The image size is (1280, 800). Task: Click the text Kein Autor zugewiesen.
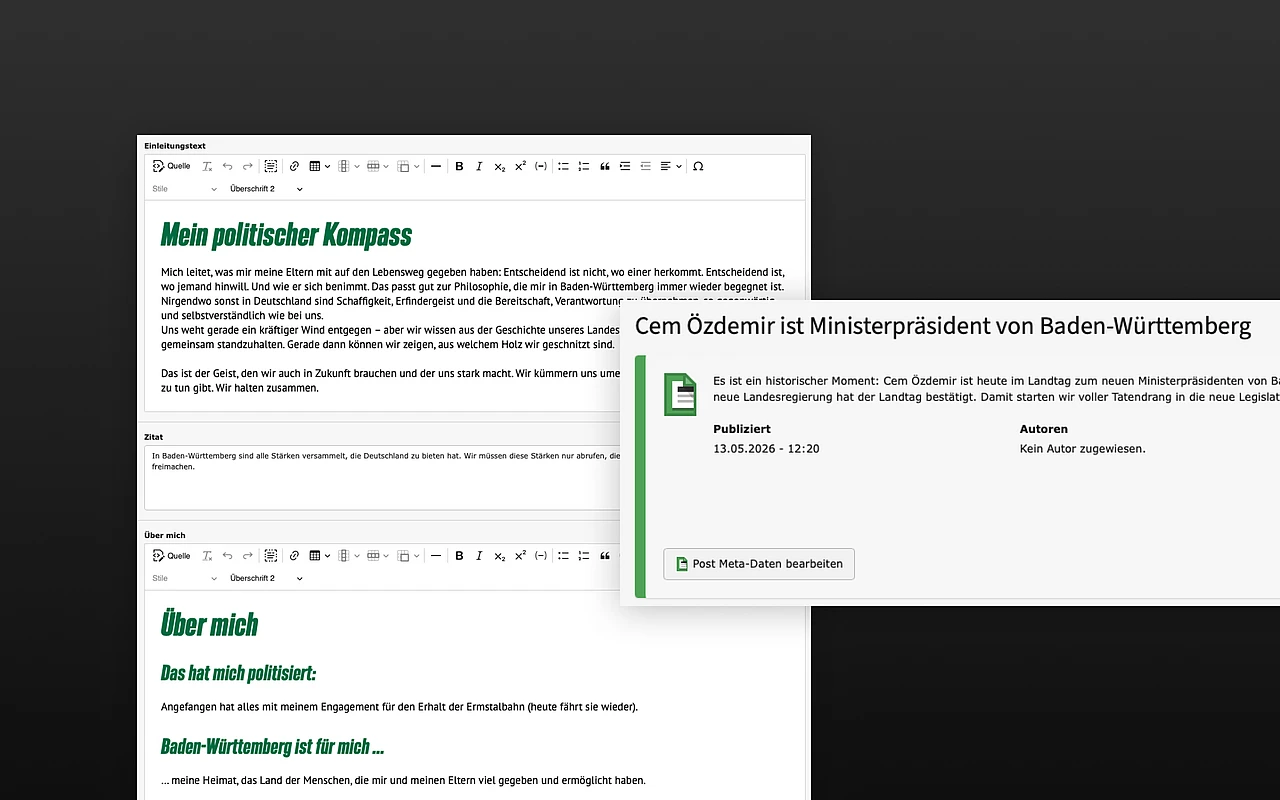coord(1082,449)
